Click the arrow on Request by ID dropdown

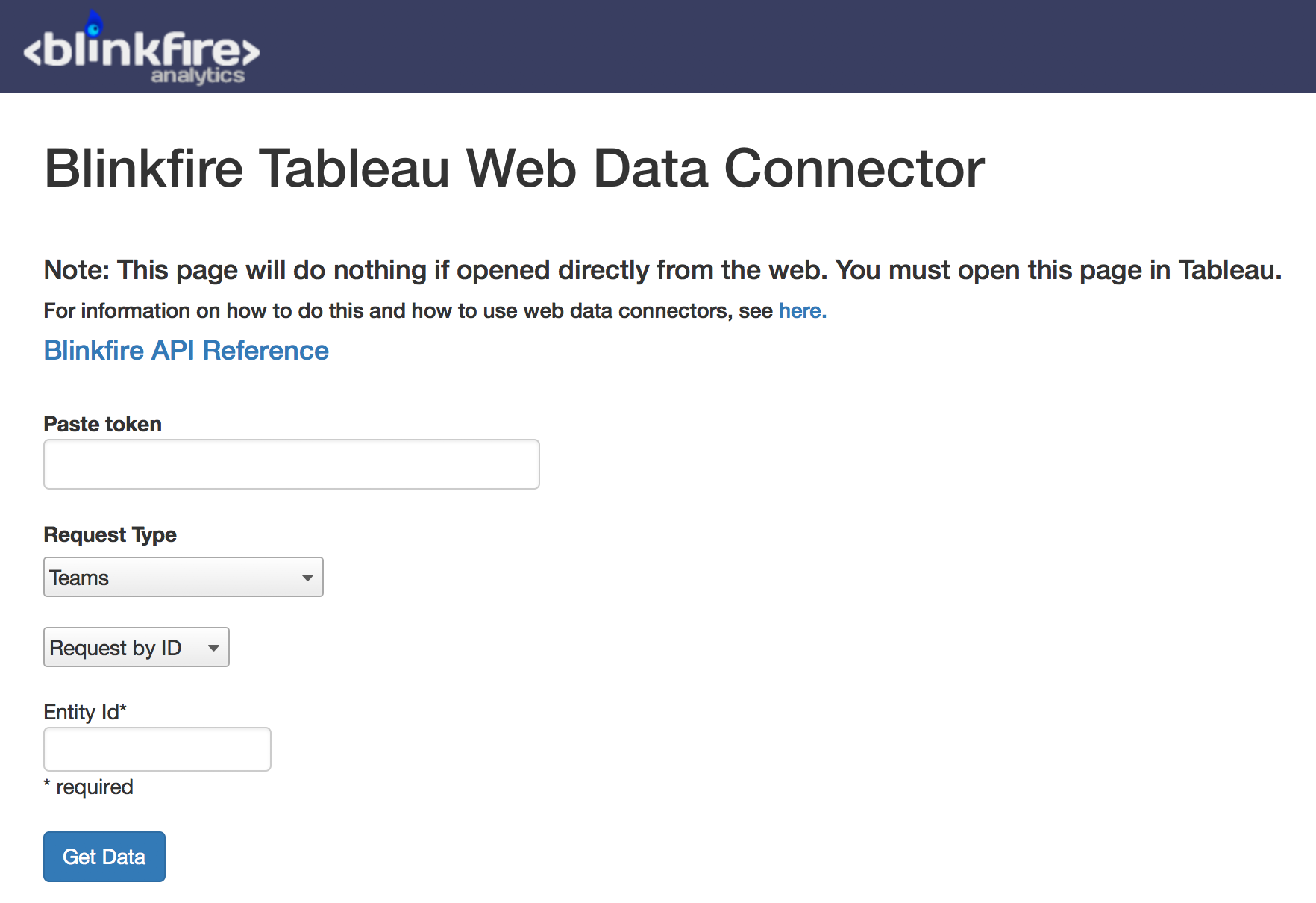click(x=214, y=648)
